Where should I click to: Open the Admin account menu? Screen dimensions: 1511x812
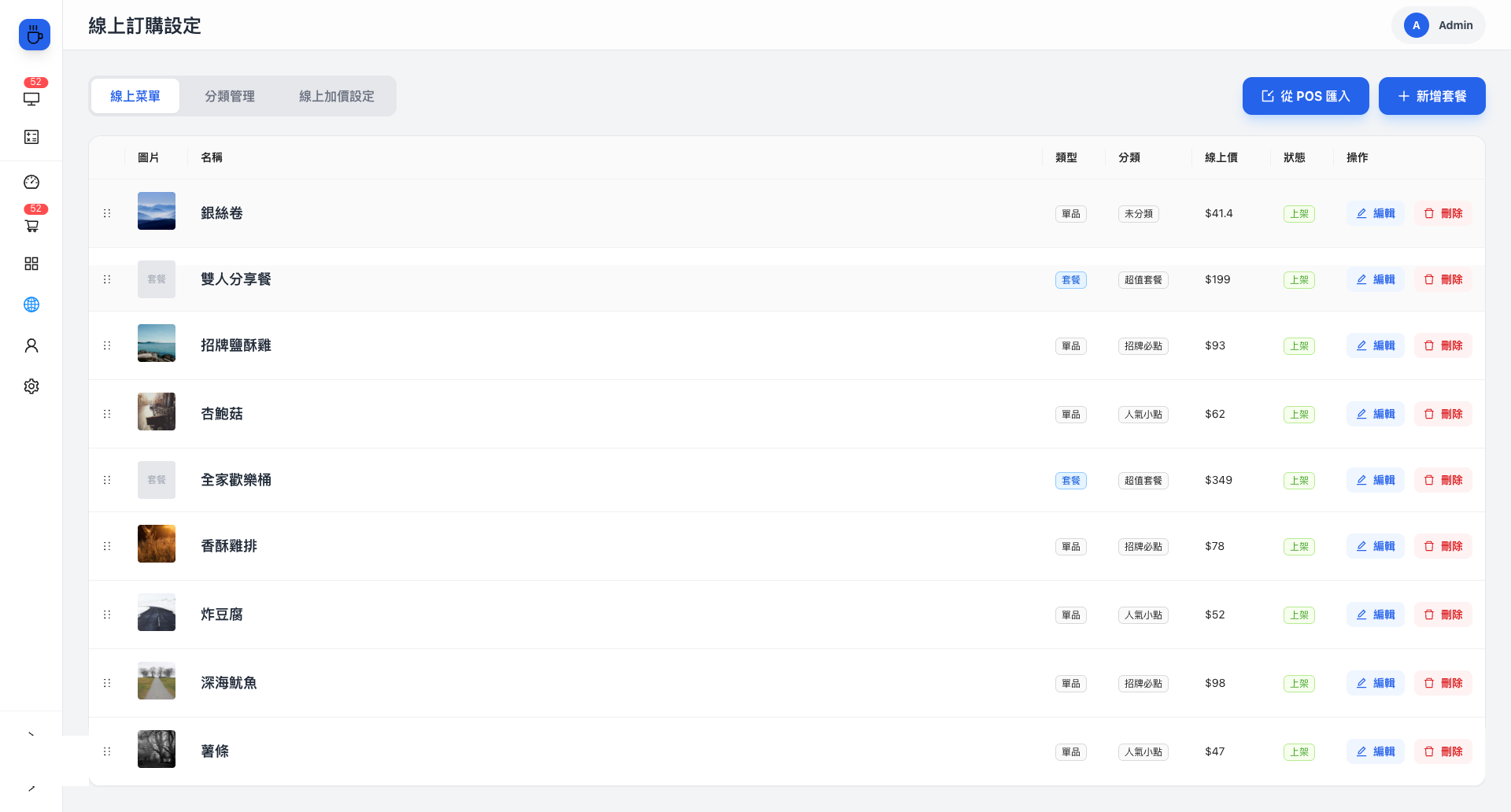1438,25
